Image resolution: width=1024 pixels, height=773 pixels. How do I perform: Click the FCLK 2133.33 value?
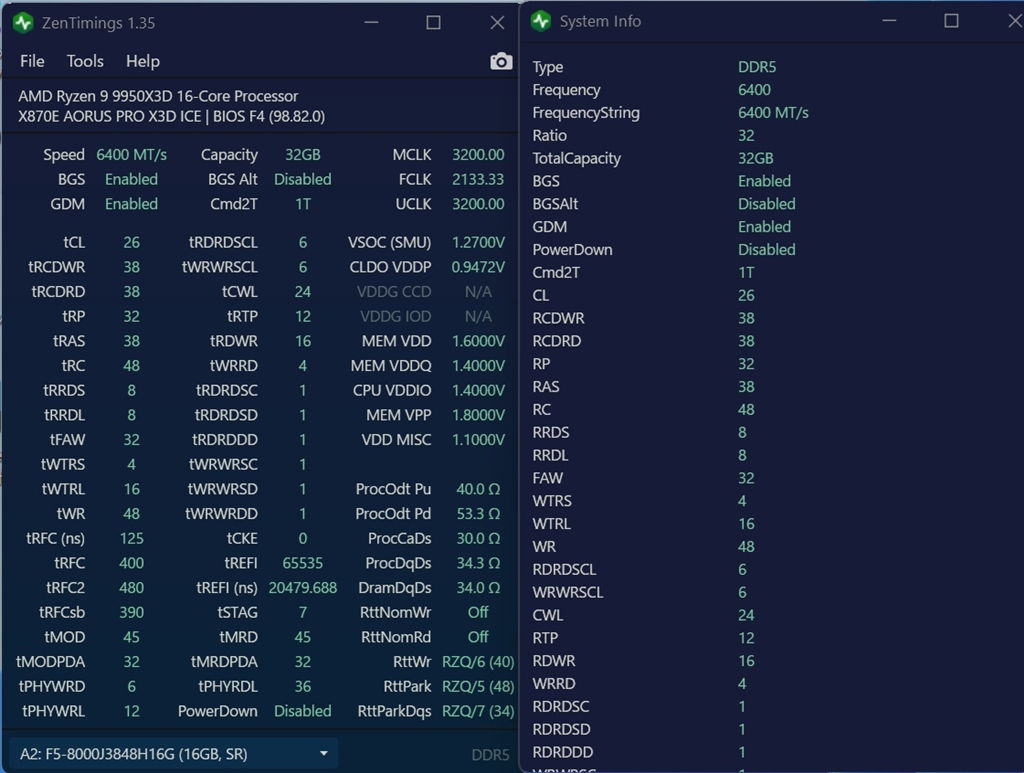(478, 180)
